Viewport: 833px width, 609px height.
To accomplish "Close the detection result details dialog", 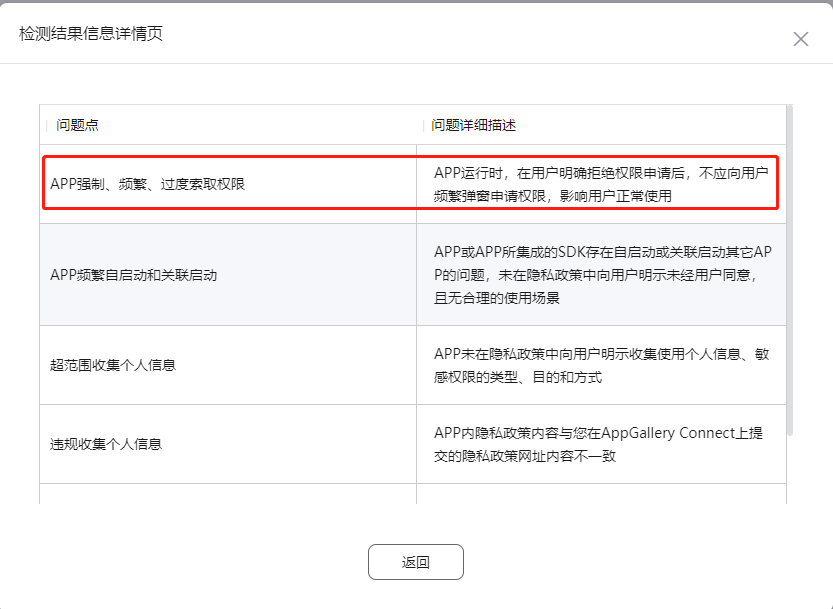I will point(800,39).
